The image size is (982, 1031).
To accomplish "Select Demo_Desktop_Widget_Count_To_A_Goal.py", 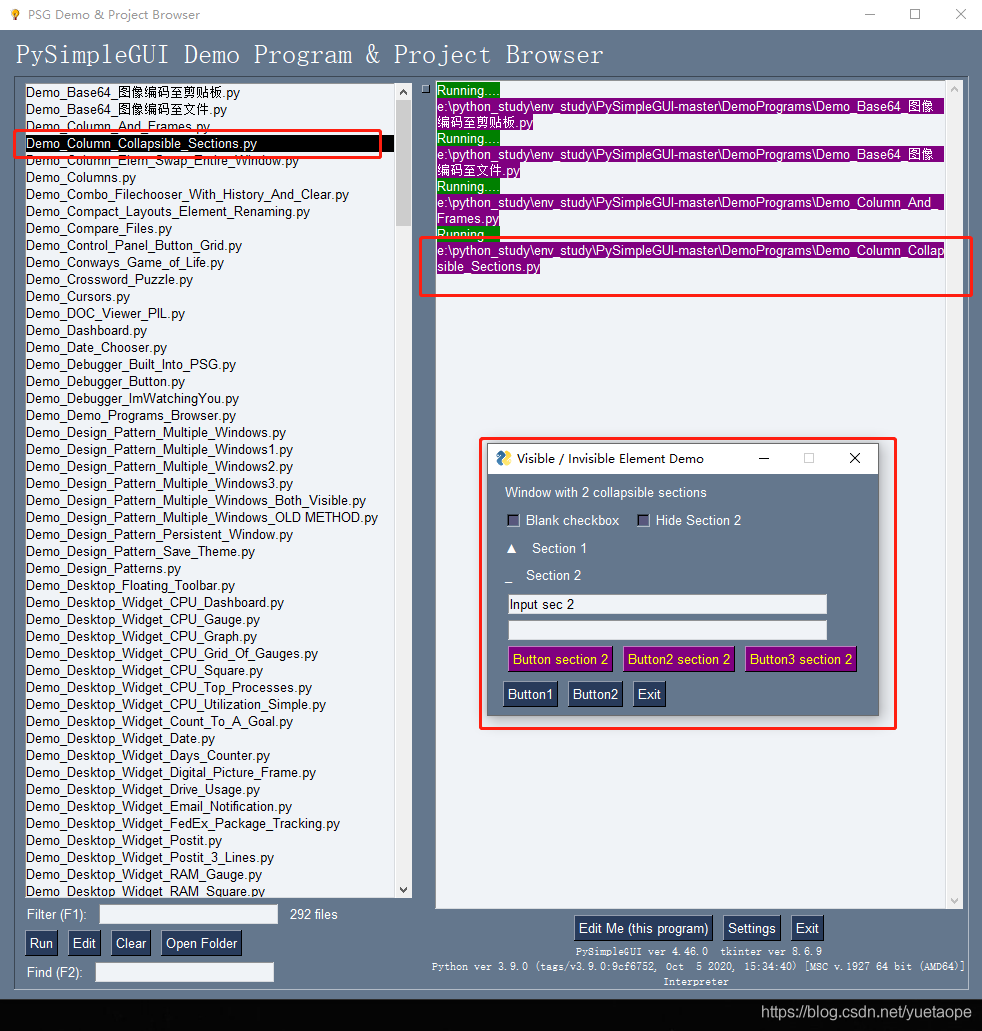I will (x=210, y=722).
